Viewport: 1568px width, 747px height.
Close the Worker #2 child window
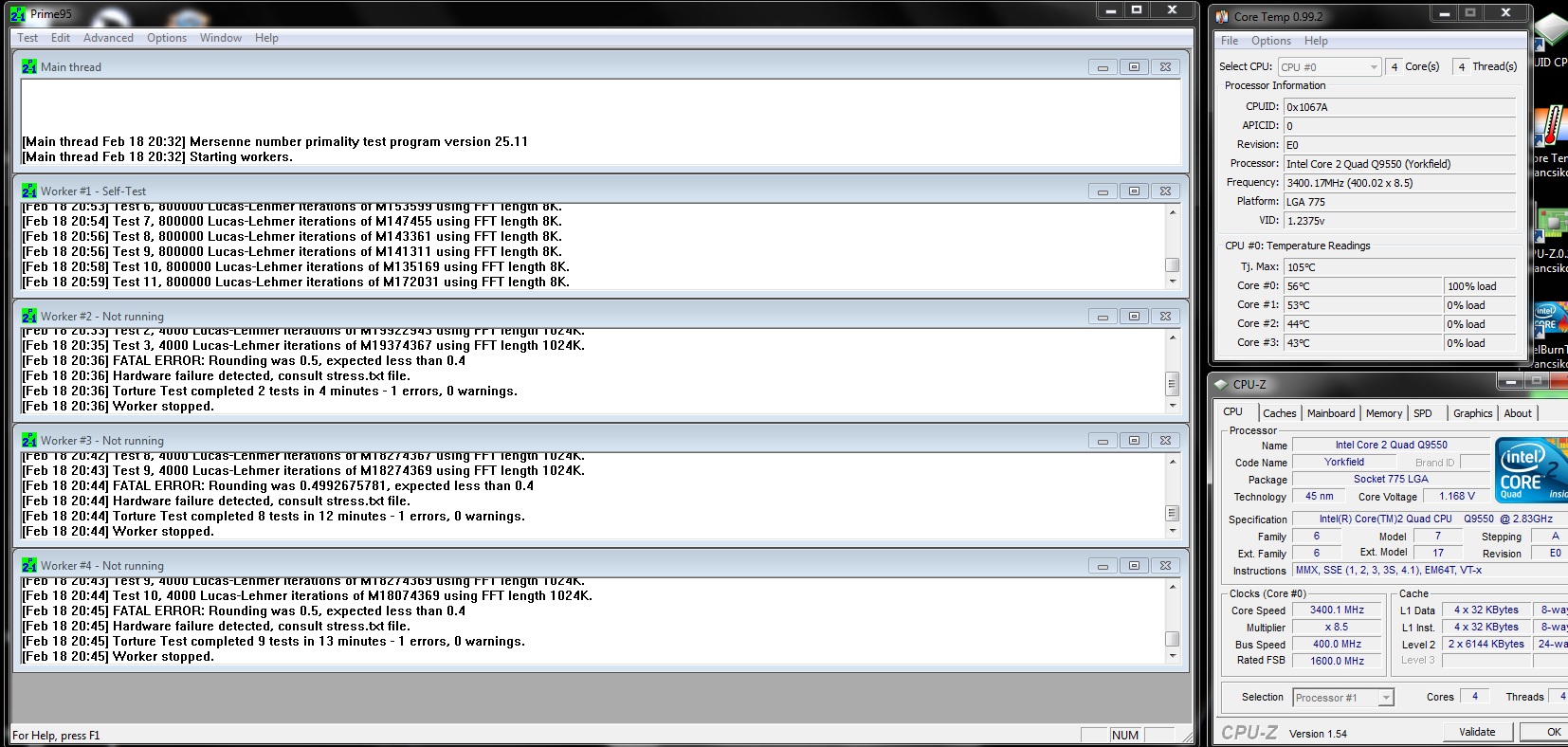click(1165, 317)
